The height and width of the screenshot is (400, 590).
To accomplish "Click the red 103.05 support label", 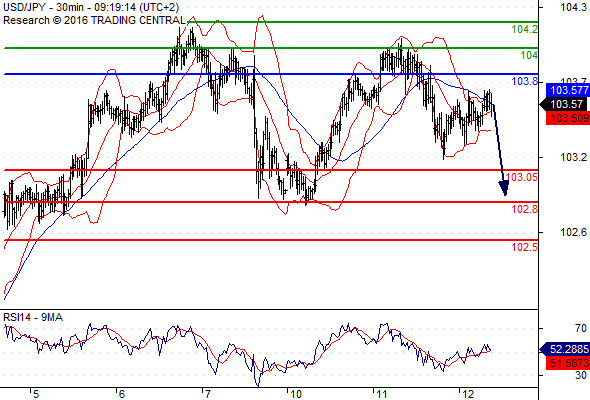I will (522, 177).
